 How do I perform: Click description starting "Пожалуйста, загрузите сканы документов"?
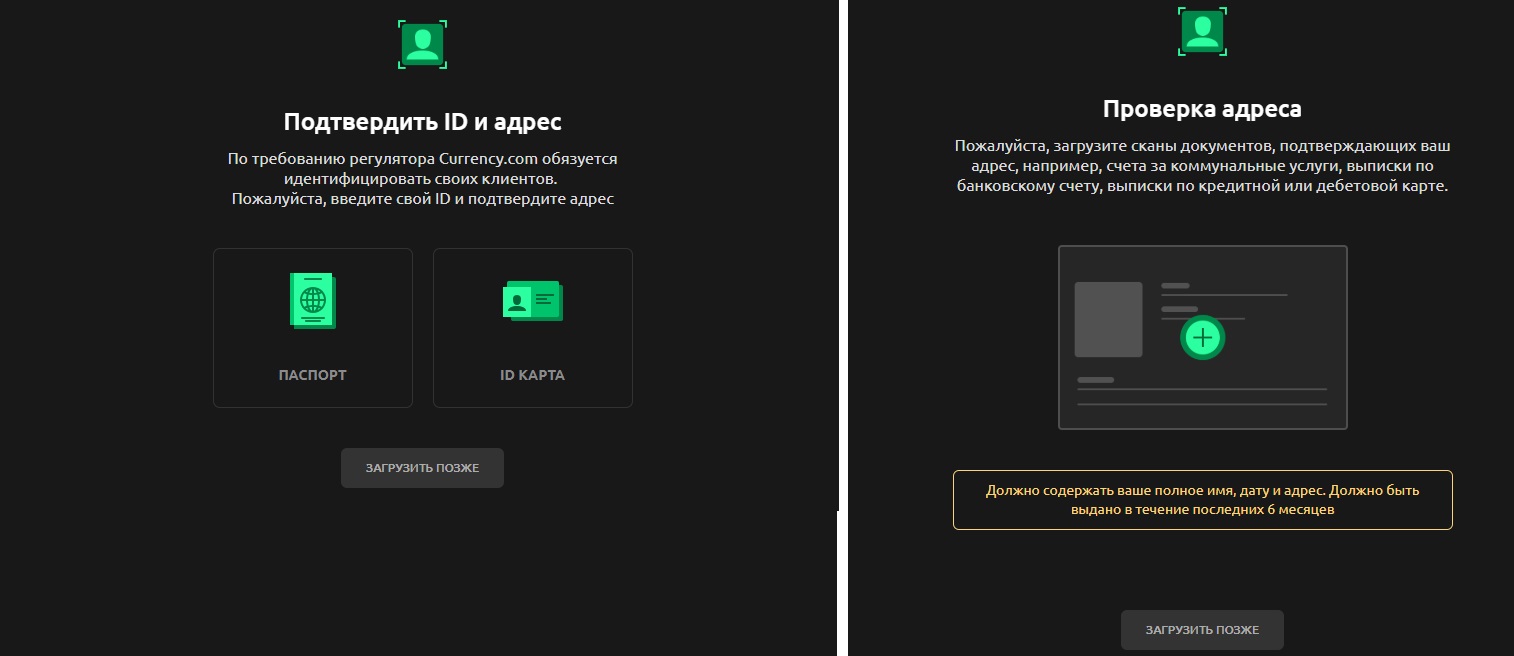pos(1202,166)
